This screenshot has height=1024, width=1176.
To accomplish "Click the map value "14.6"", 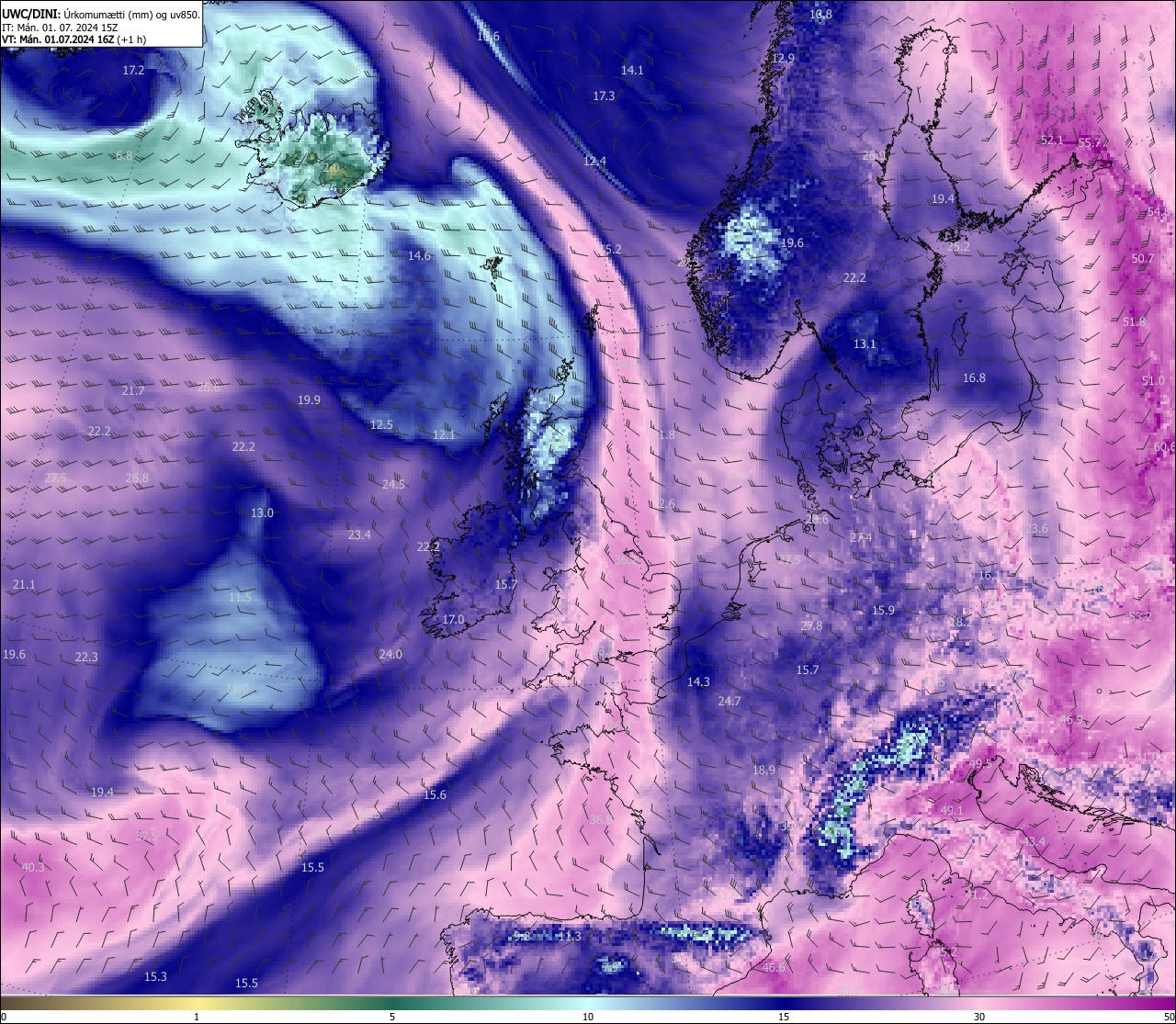I will 420,256.
